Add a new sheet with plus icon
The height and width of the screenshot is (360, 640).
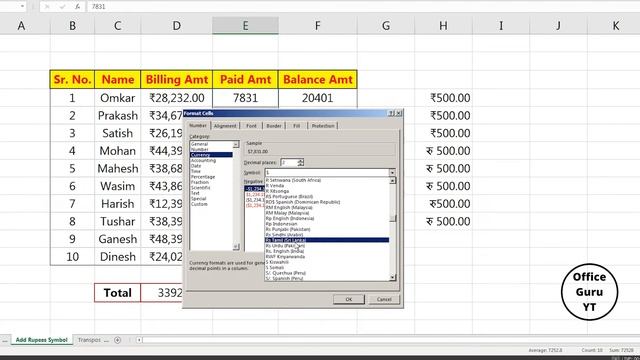118,340
